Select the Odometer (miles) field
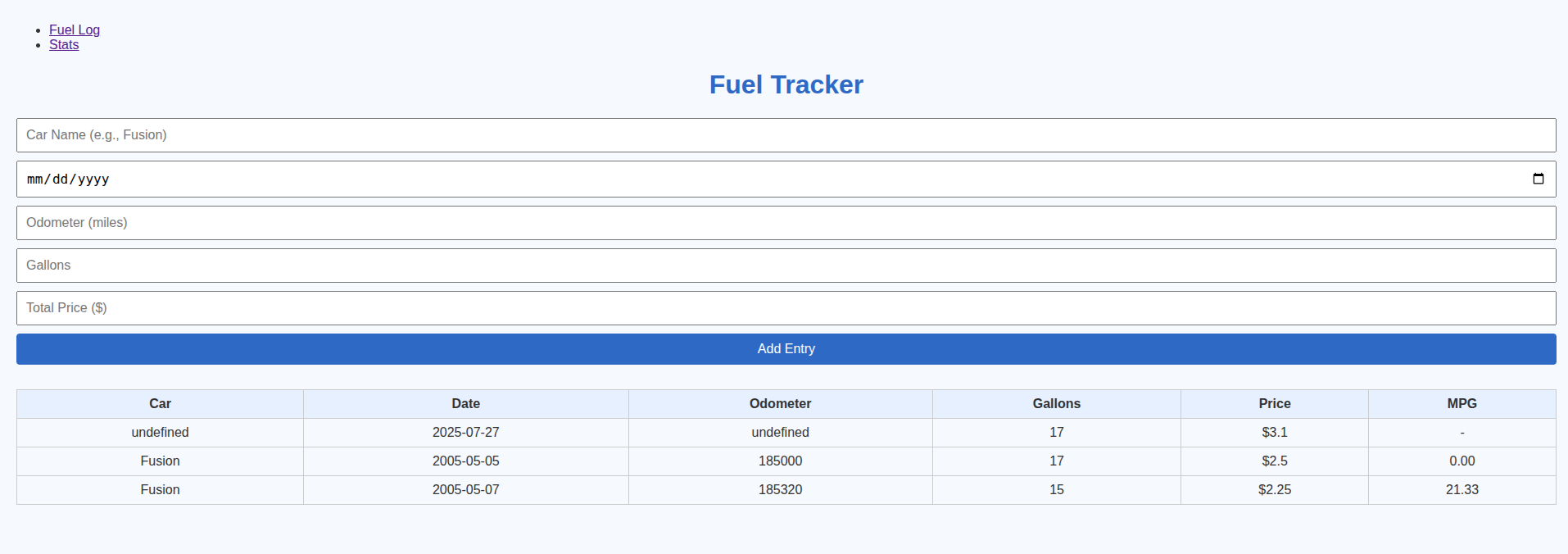Image resolution: width=1568 pixels, height=554 pixels. 786,223
